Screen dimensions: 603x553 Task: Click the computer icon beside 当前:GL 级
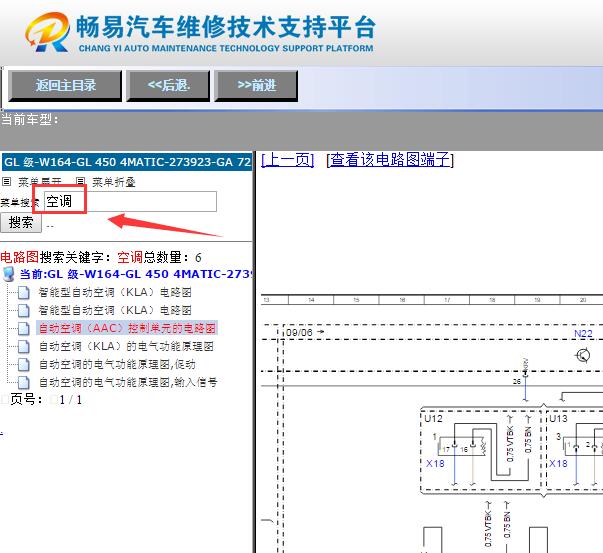[x=8, y=274]
